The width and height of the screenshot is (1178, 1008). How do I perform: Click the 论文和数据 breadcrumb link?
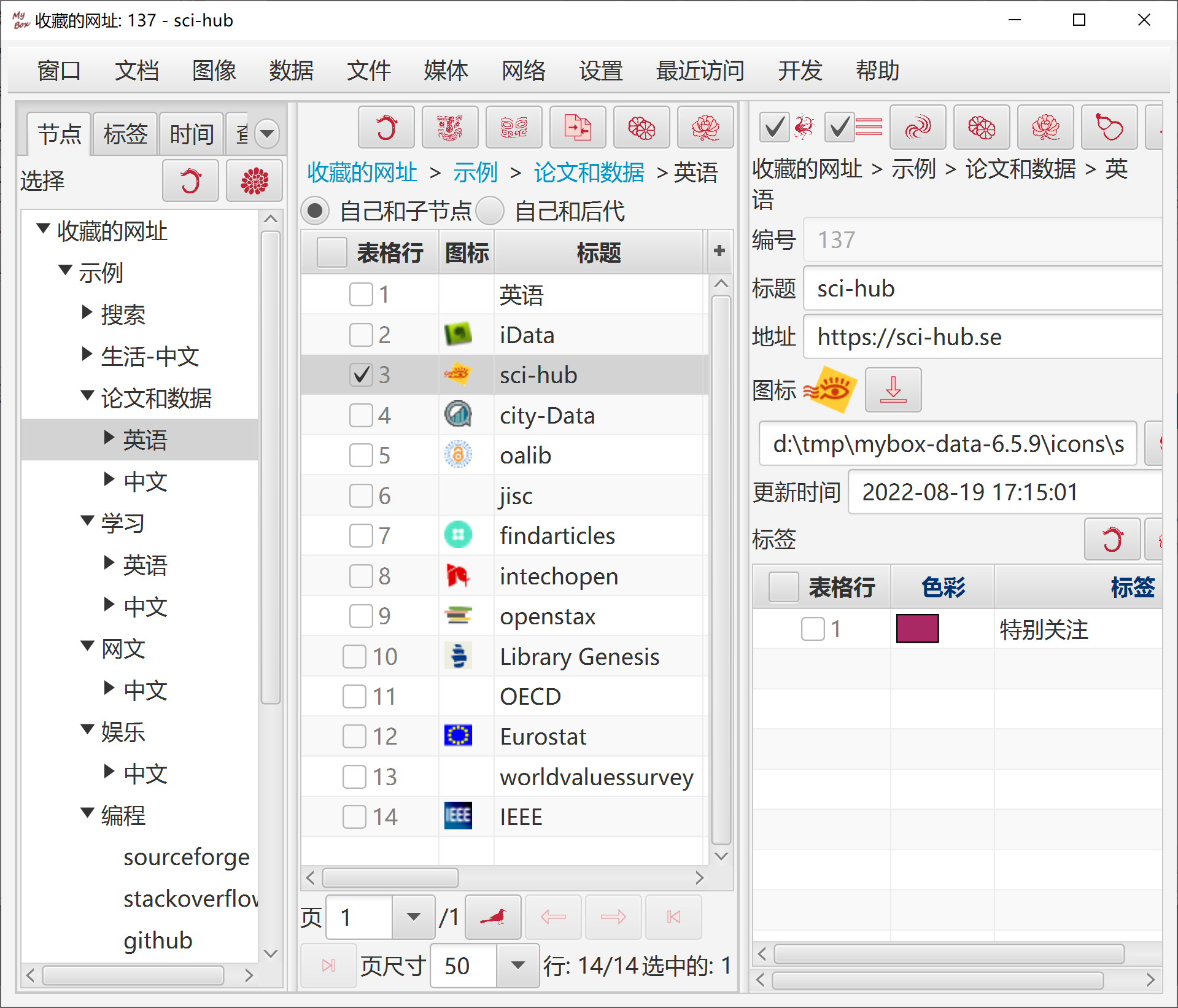click(589, 173)
